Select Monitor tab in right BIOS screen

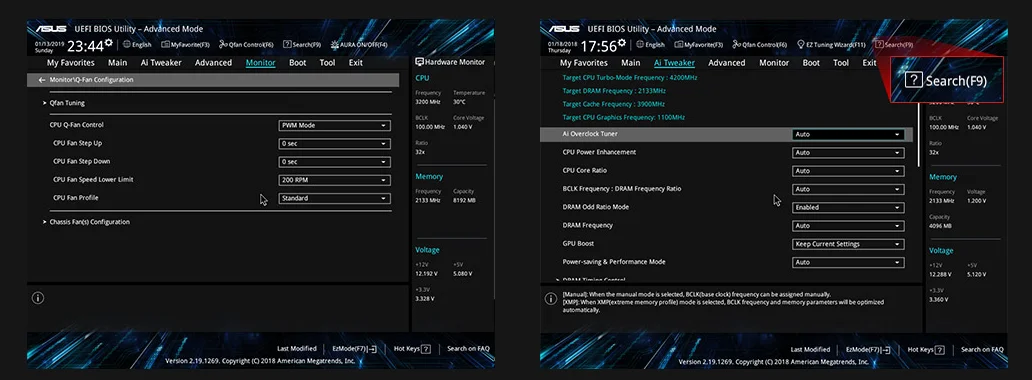click(x=774, y=63)
